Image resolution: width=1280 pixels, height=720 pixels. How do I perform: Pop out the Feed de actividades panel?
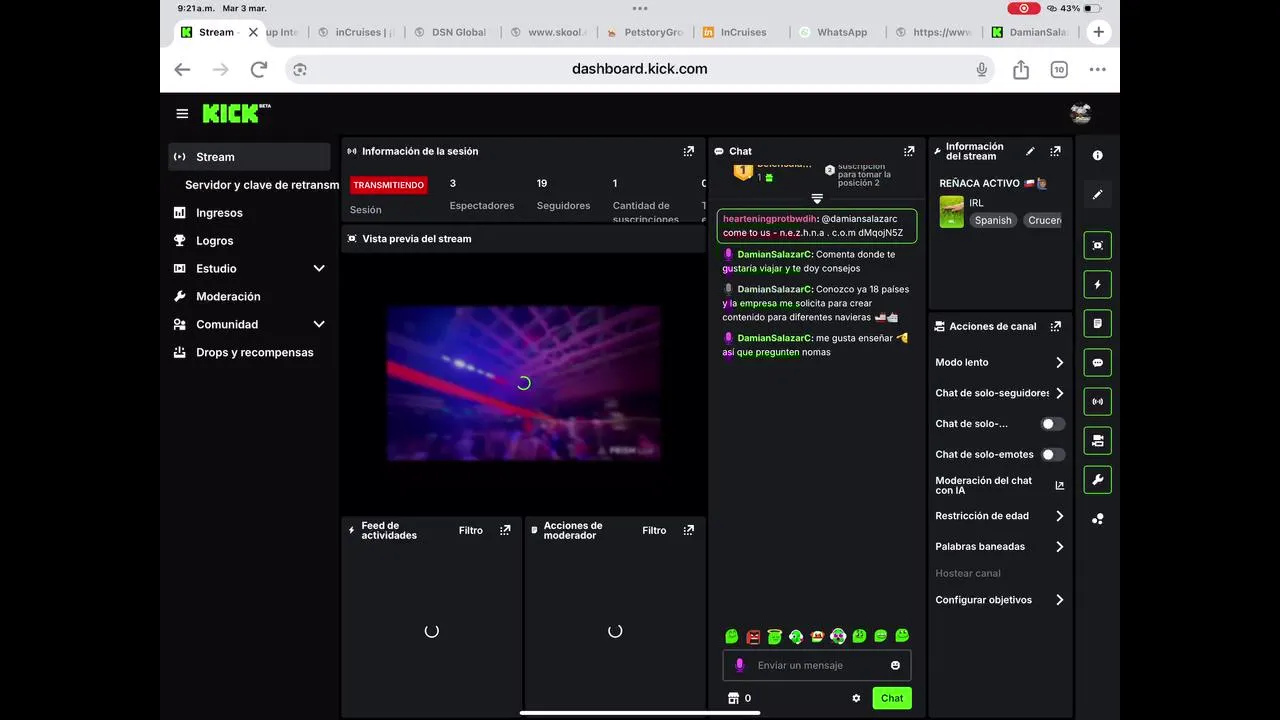505,531
